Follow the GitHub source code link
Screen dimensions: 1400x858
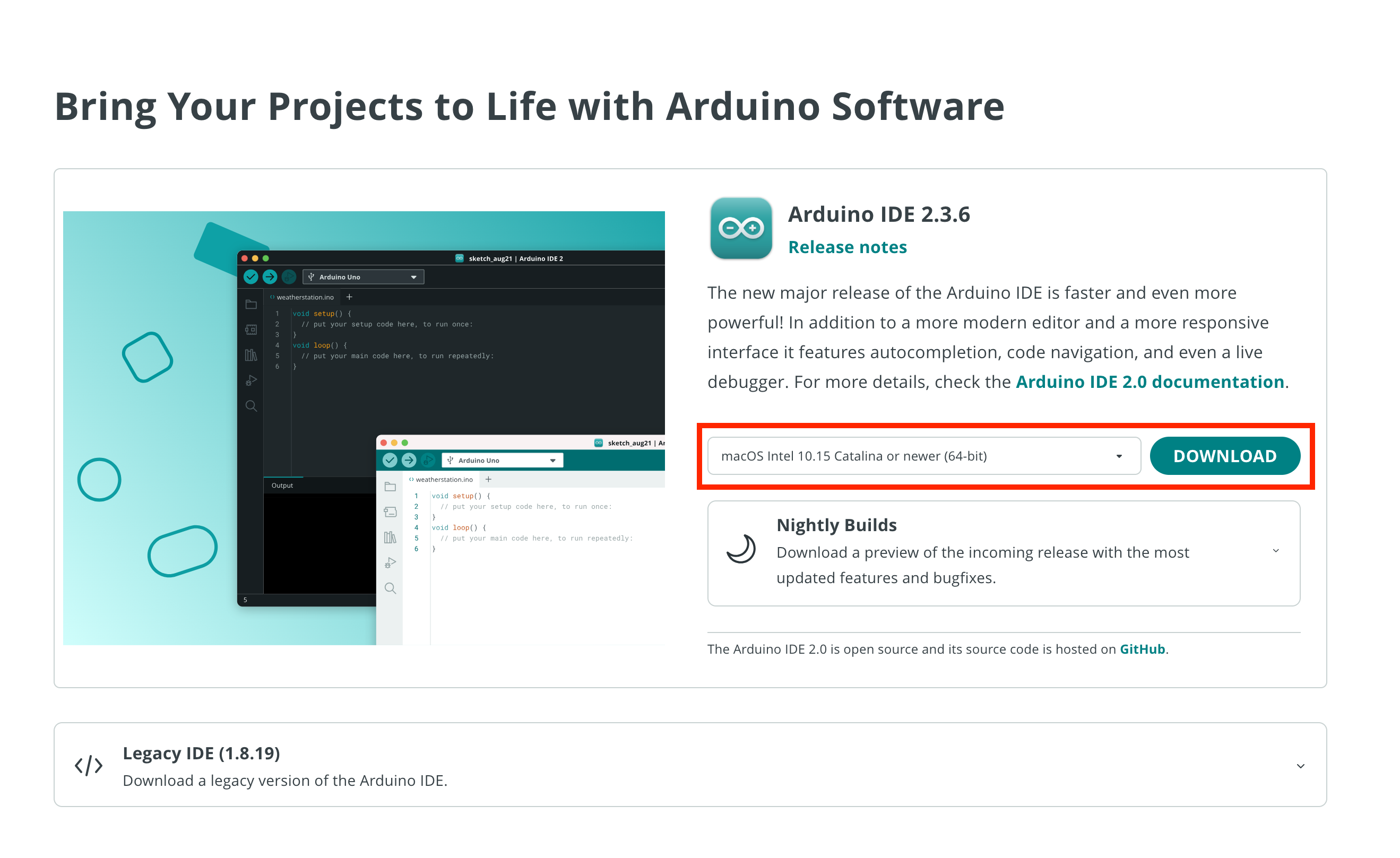point(1142,649)
